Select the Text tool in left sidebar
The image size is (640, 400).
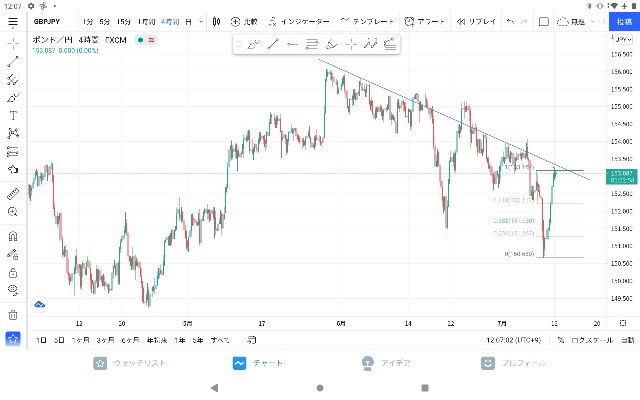coord(13,116)
